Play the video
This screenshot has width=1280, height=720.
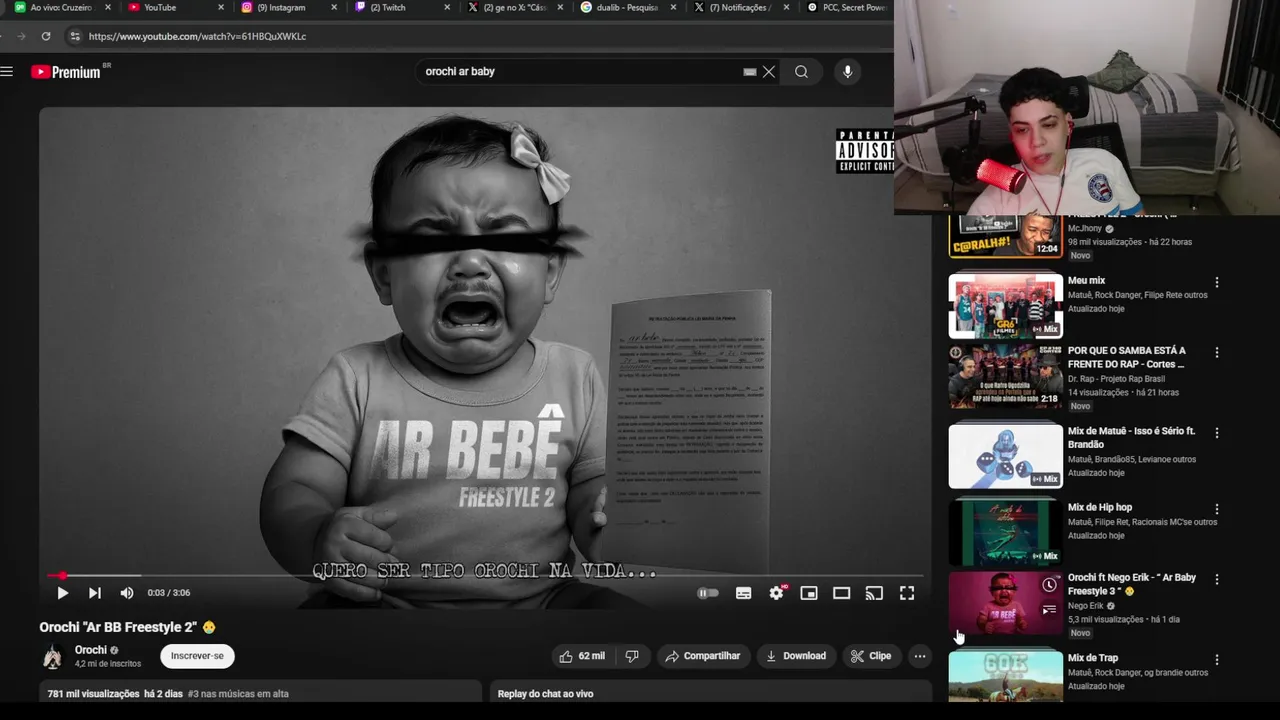click(62, 593)
